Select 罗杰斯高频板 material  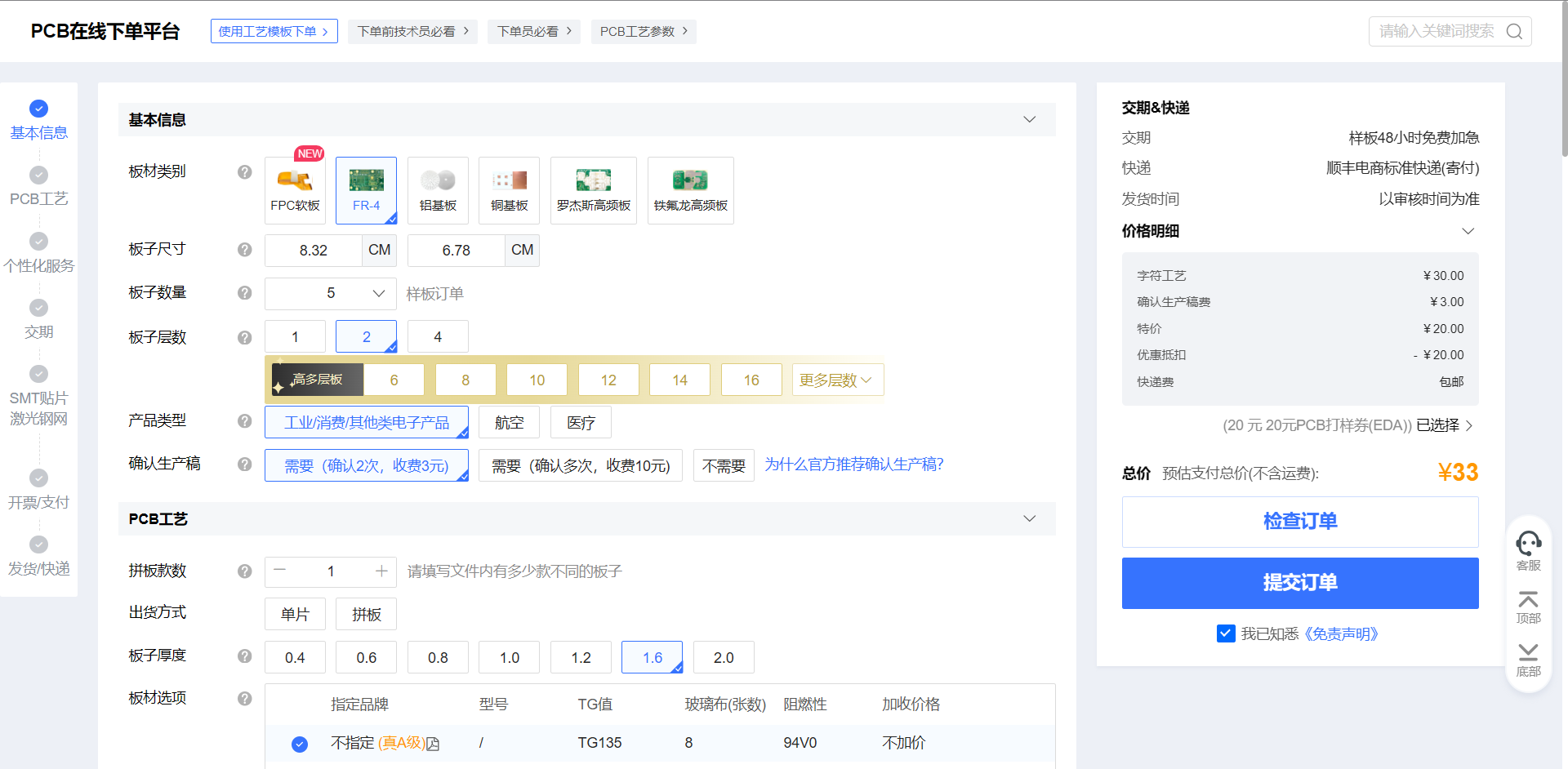(594, 190)
